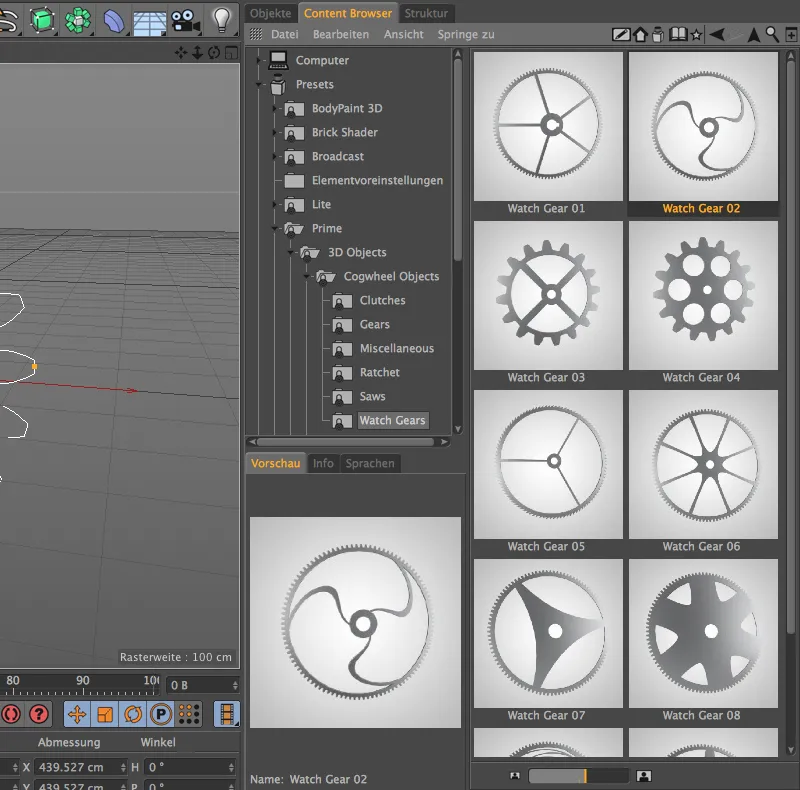Open the orange film strip render icon
This screenshot has width=800, height=790.
pos(227,714)
